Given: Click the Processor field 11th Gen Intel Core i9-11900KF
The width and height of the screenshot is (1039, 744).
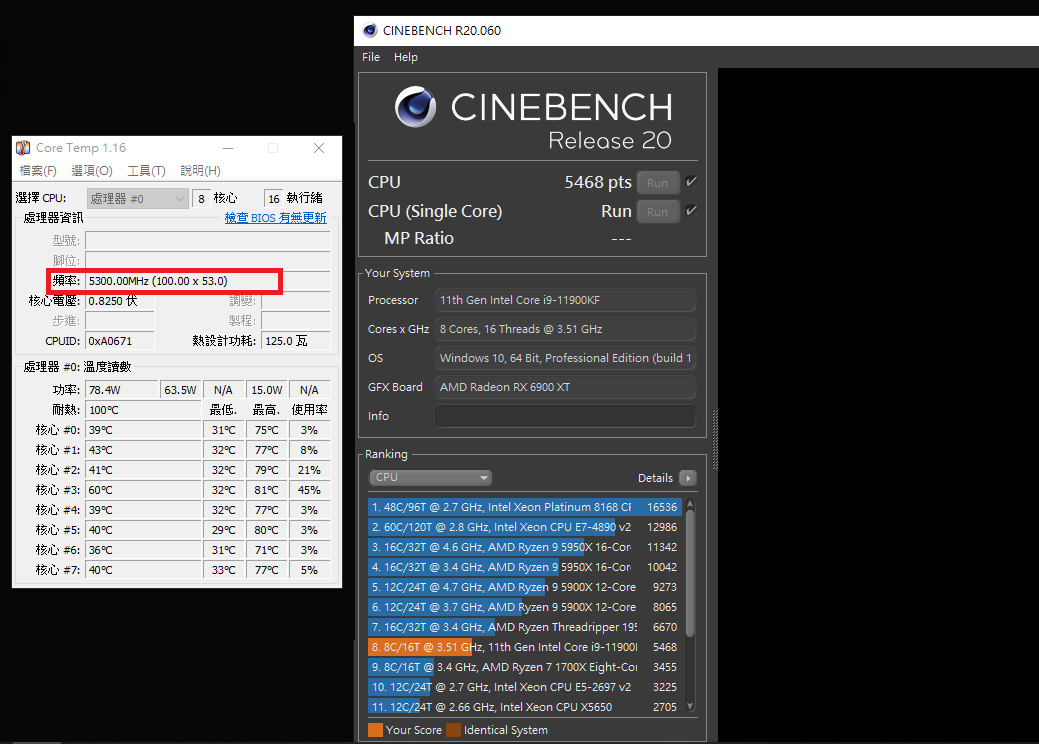Looking at the screenshot, I should 565,300.
